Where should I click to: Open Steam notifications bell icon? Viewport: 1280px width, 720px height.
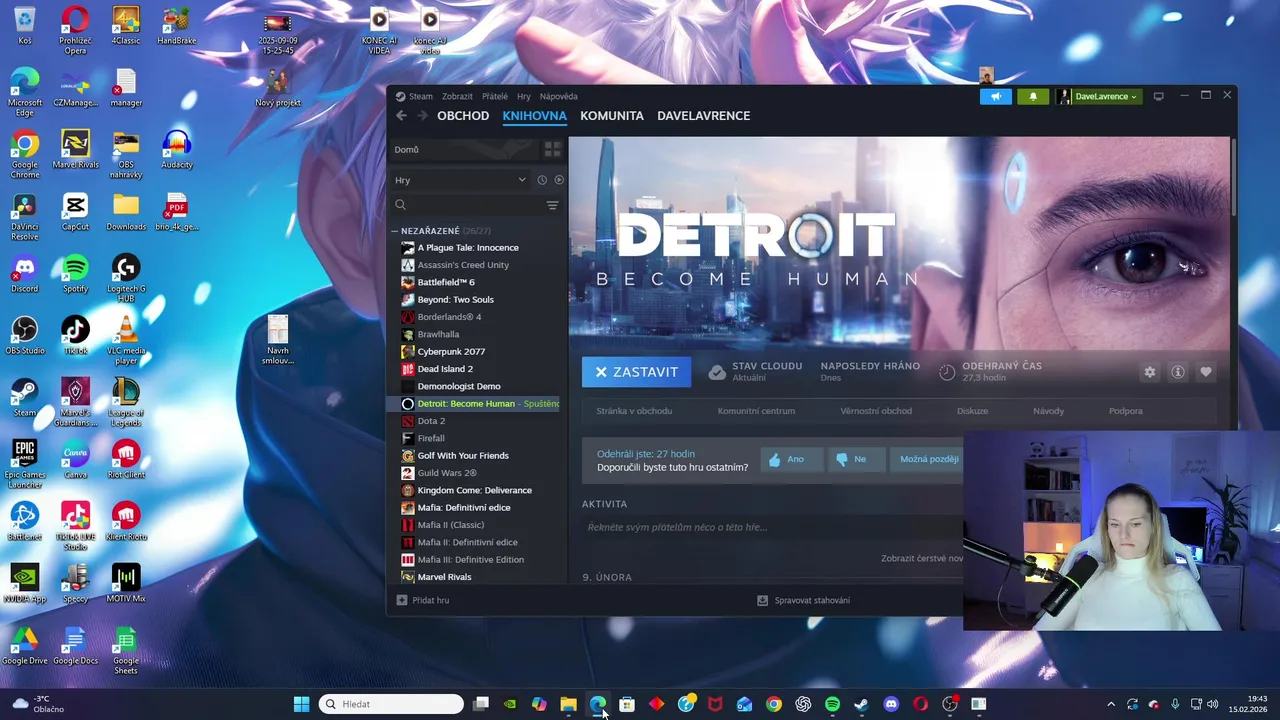(x=1033, y=96)
